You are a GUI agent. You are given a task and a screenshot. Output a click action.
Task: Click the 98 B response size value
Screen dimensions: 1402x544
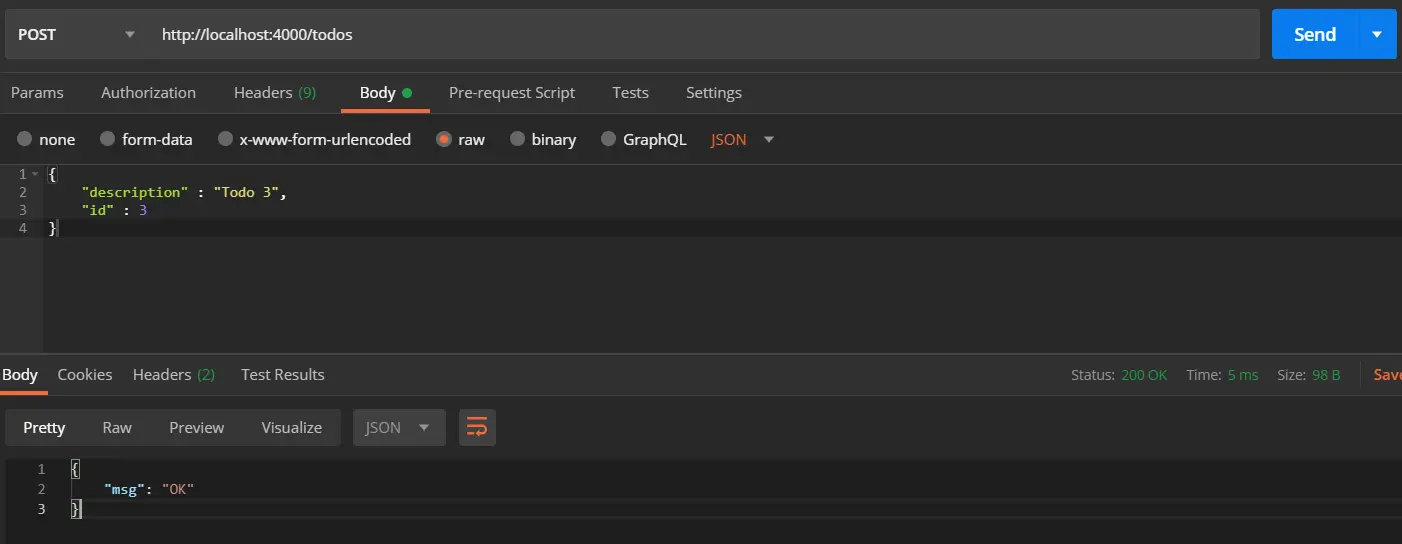pos(1326,375)
